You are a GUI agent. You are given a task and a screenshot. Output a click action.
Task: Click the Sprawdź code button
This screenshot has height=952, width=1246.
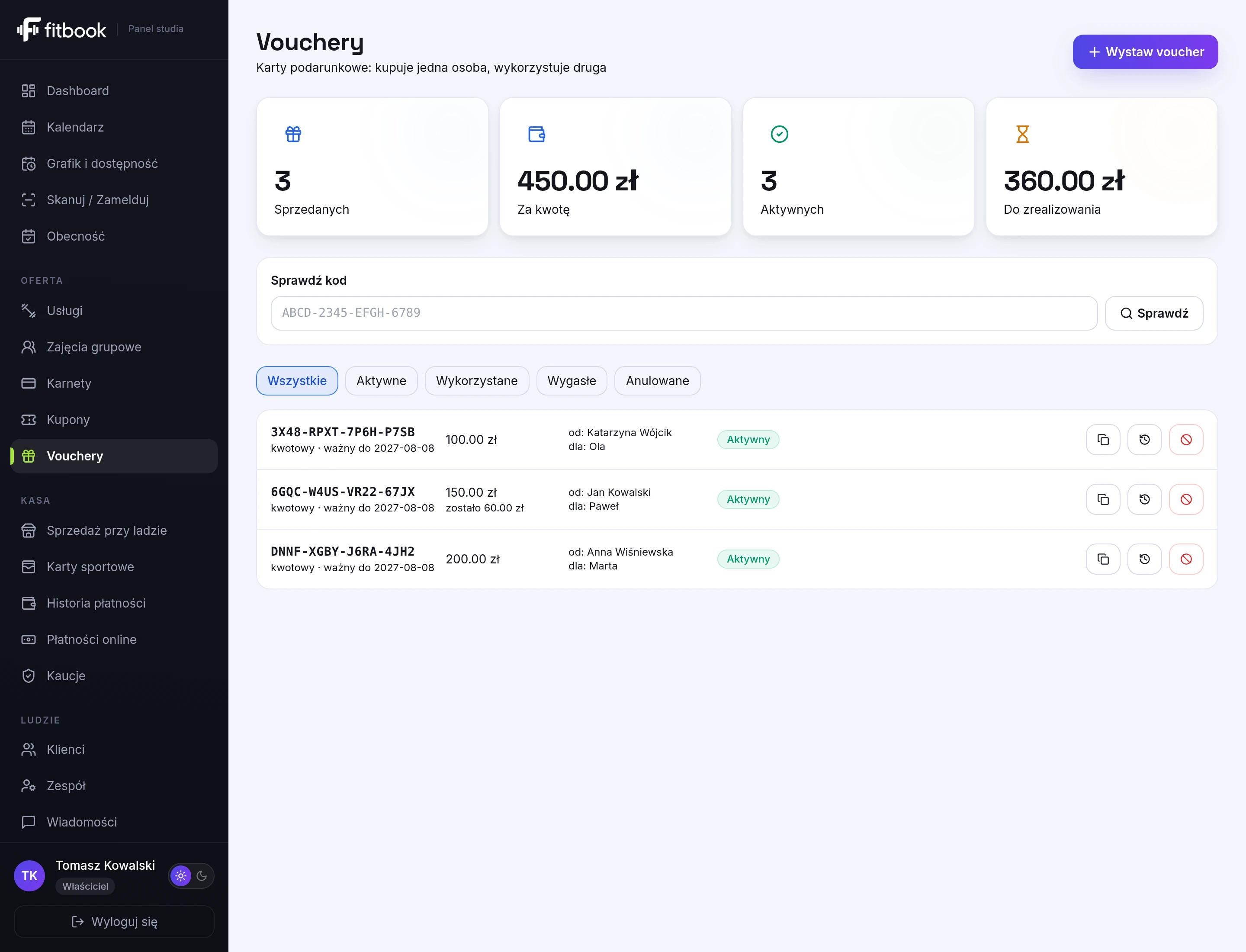pyautogui.click(x=1154, y=313)
